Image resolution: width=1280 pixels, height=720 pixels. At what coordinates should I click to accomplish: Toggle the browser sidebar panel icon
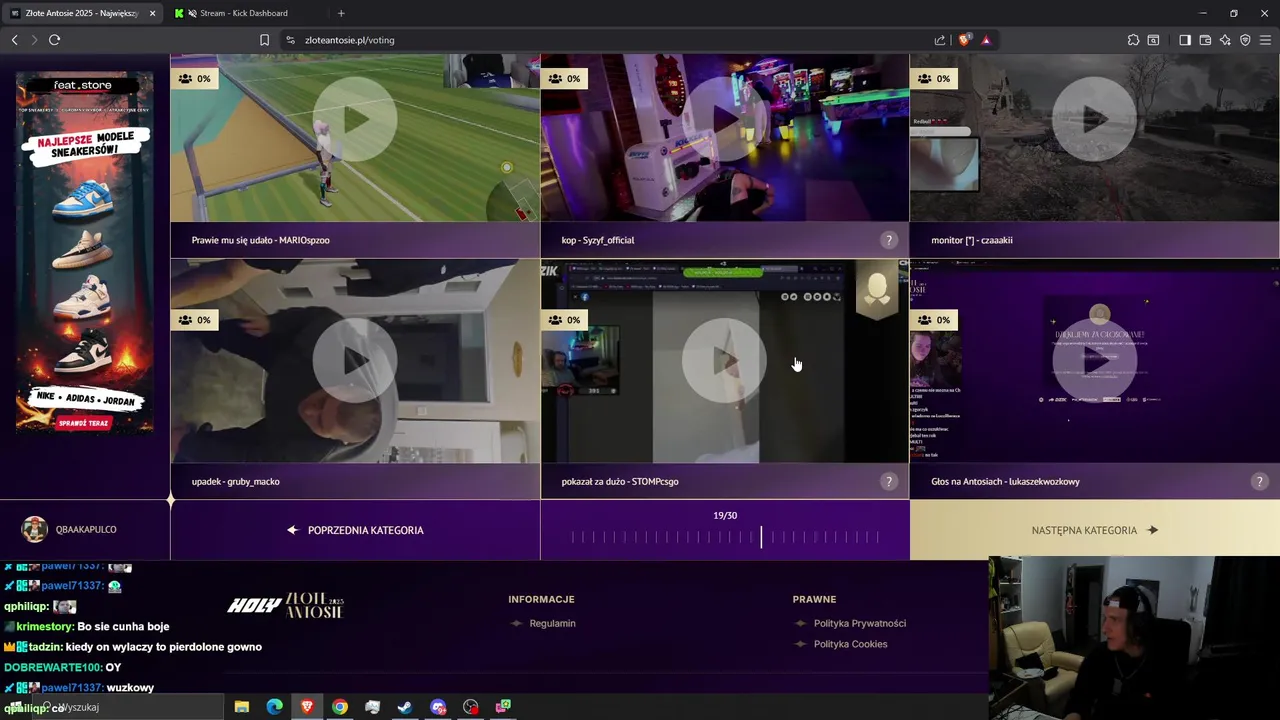click(1185, 40)
